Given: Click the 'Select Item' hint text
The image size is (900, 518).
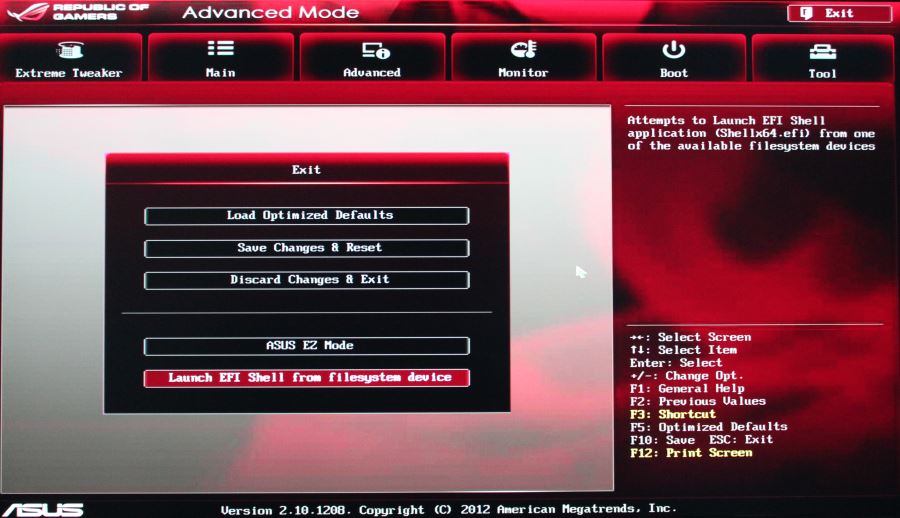Looking at the screenshot, I should [x=697, y=350].
